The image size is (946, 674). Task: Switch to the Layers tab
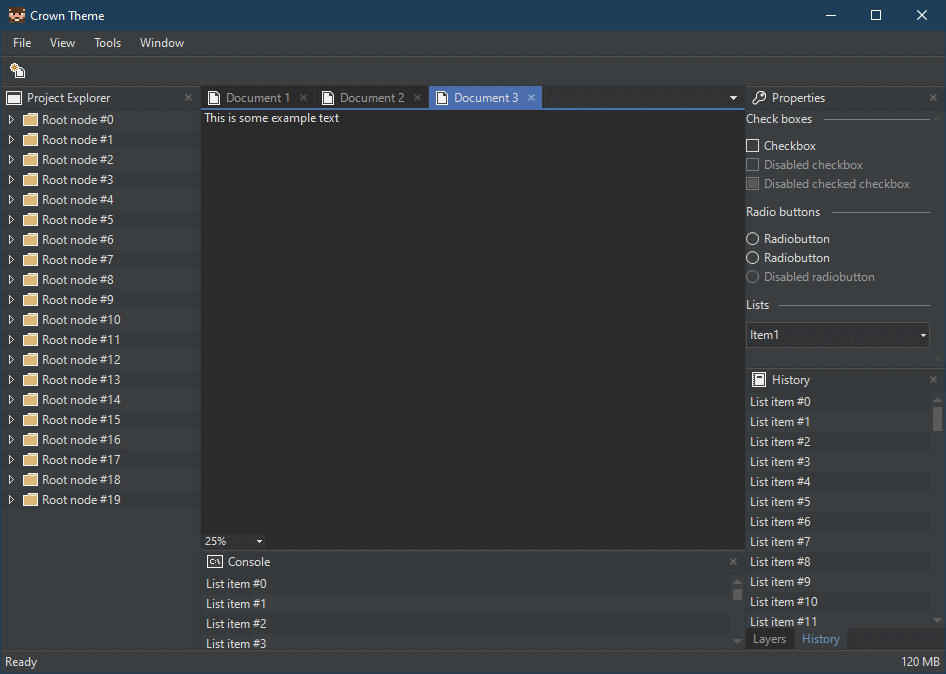pos(769,639)
